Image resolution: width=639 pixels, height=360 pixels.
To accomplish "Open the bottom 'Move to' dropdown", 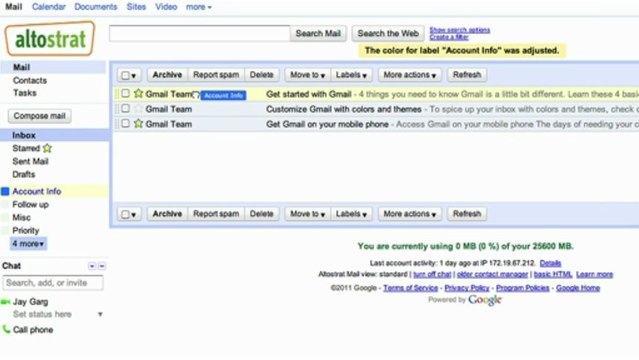I will coord(308,214).
